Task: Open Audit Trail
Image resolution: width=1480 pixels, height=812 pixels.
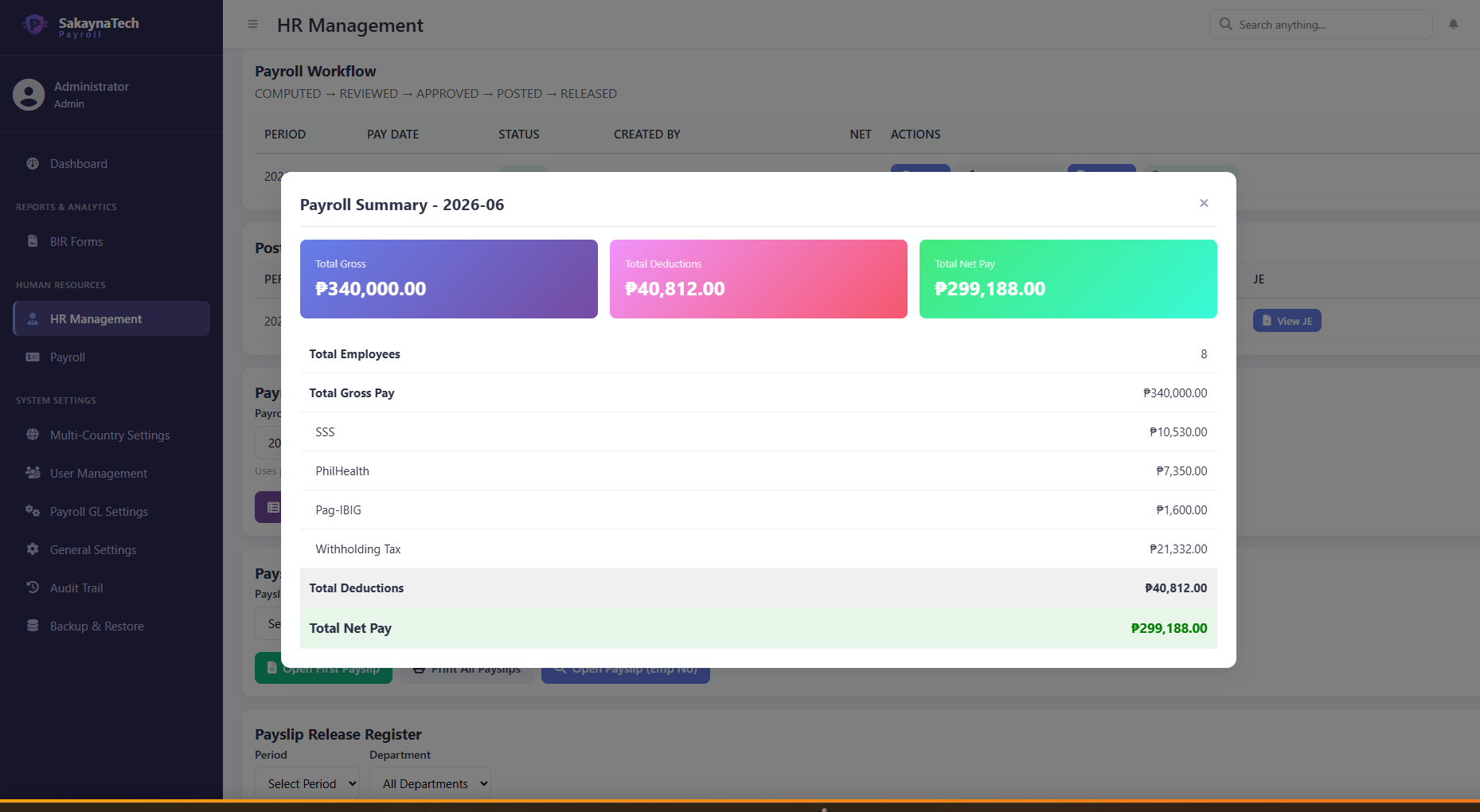Action: coord(111,588)
